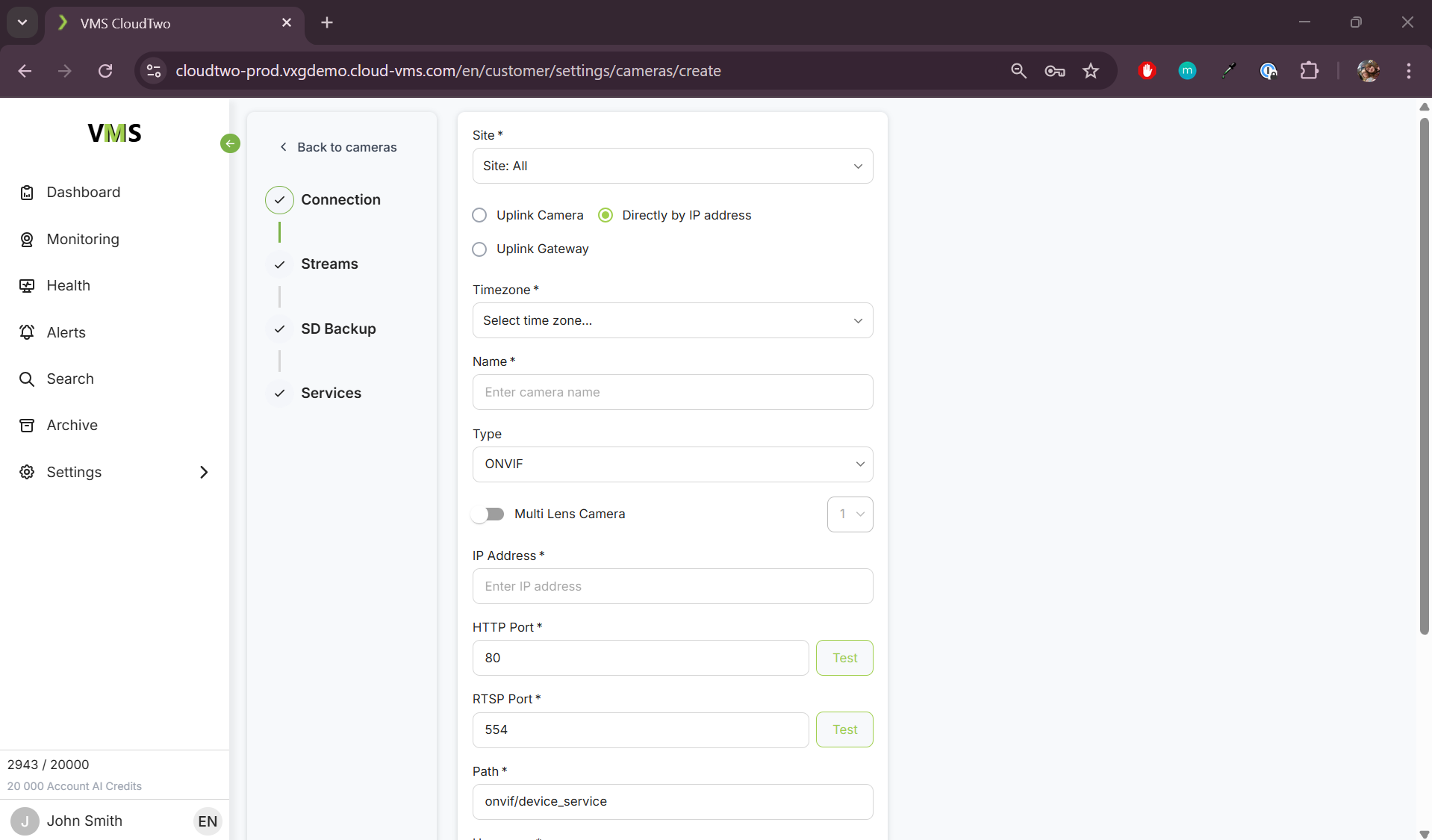Screen dimensions: 1432x840
Task: Select the Uplink Camera radio option
Action: click(479, 216)
